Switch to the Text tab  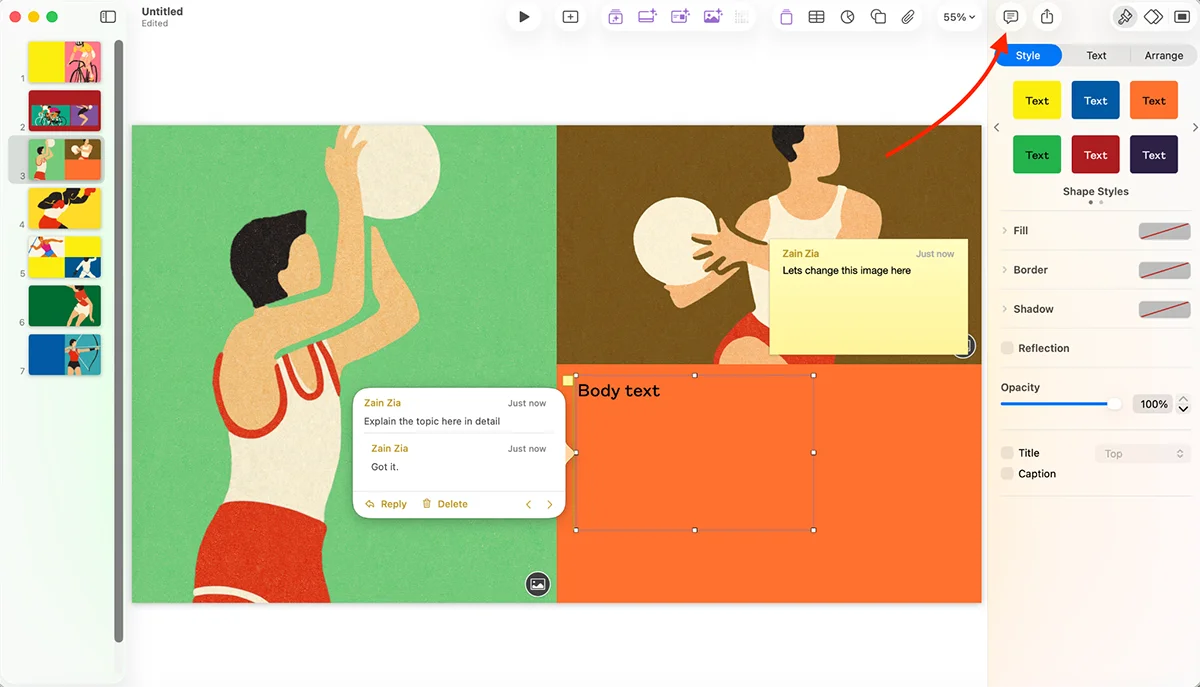click(x=1097, y=56)
